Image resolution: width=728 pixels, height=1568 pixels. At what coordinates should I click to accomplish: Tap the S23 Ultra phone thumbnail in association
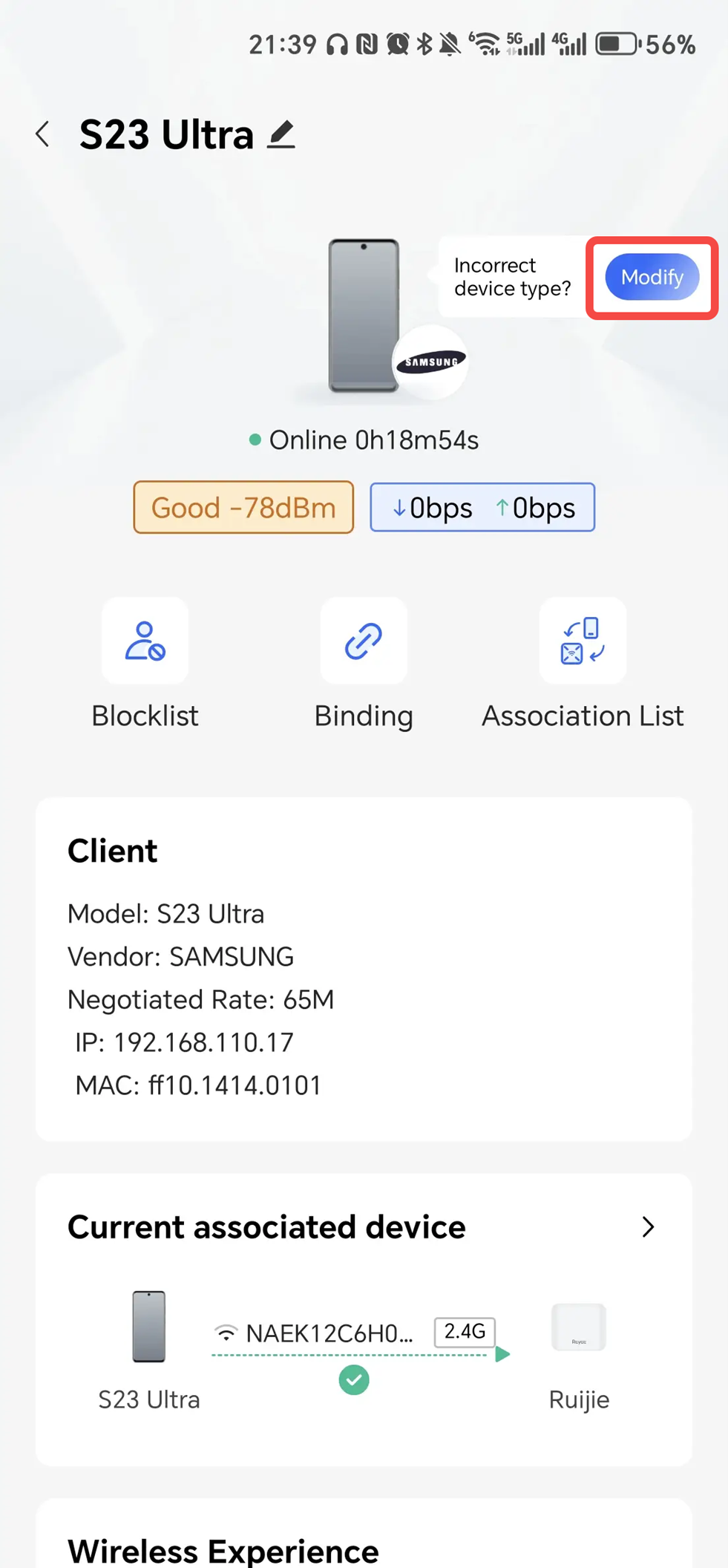(x=149, y=1327)
